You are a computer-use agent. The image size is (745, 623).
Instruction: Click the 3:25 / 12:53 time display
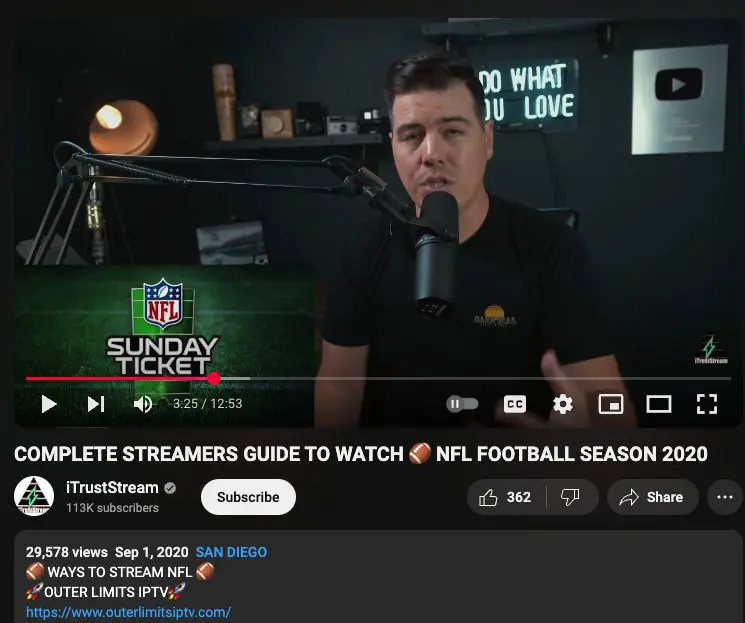point(208,404)
